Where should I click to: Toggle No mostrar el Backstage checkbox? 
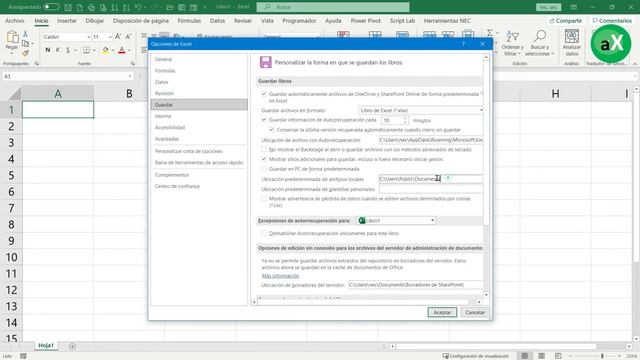(264, 150)
